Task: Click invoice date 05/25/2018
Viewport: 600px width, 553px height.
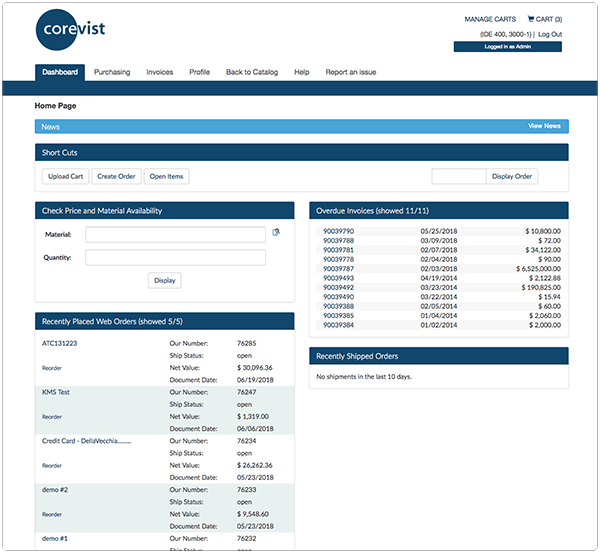Action: click(439, 231)
